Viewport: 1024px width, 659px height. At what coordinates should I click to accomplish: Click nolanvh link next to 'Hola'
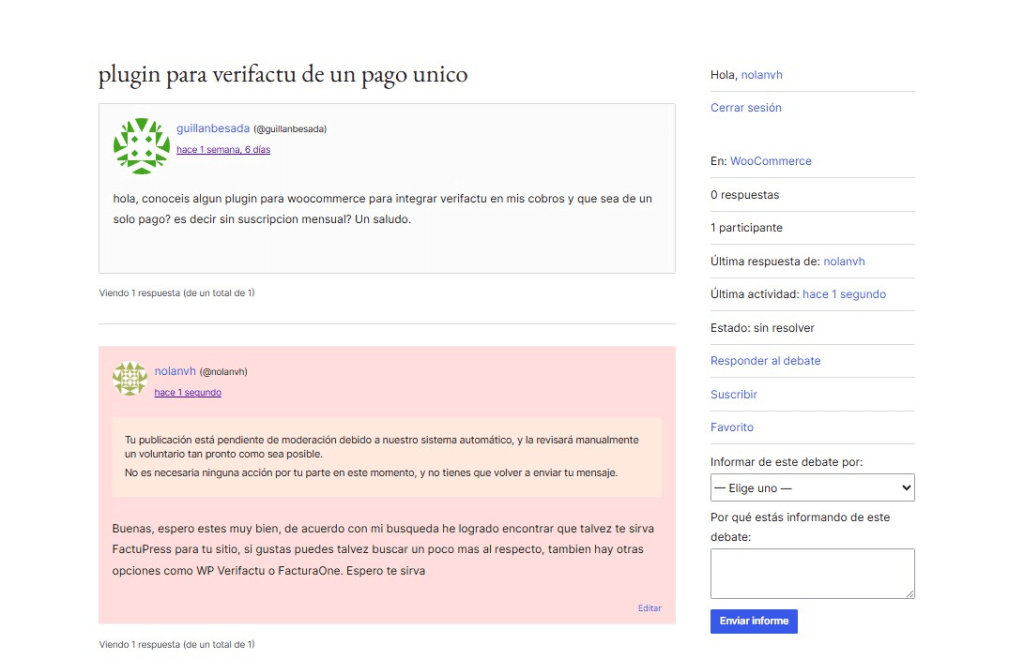coord(763,75)
